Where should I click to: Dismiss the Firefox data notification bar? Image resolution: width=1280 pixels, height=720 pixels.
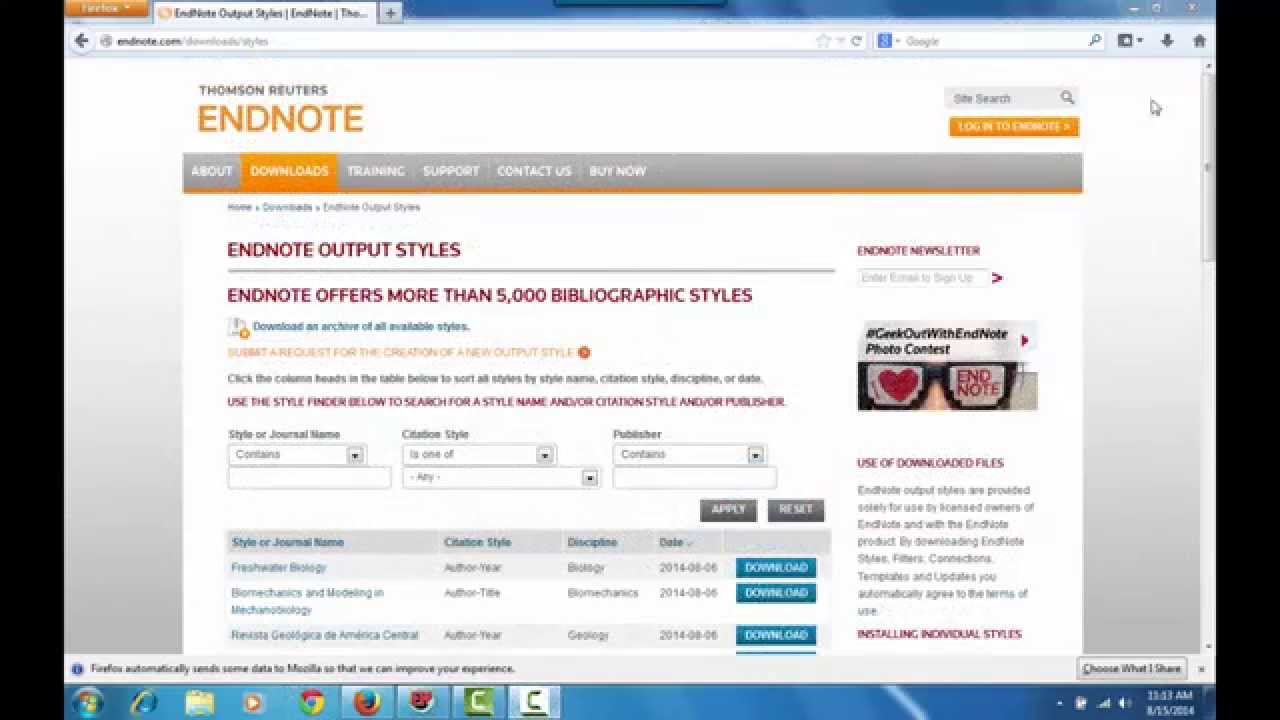click(x=1201, y=669)
